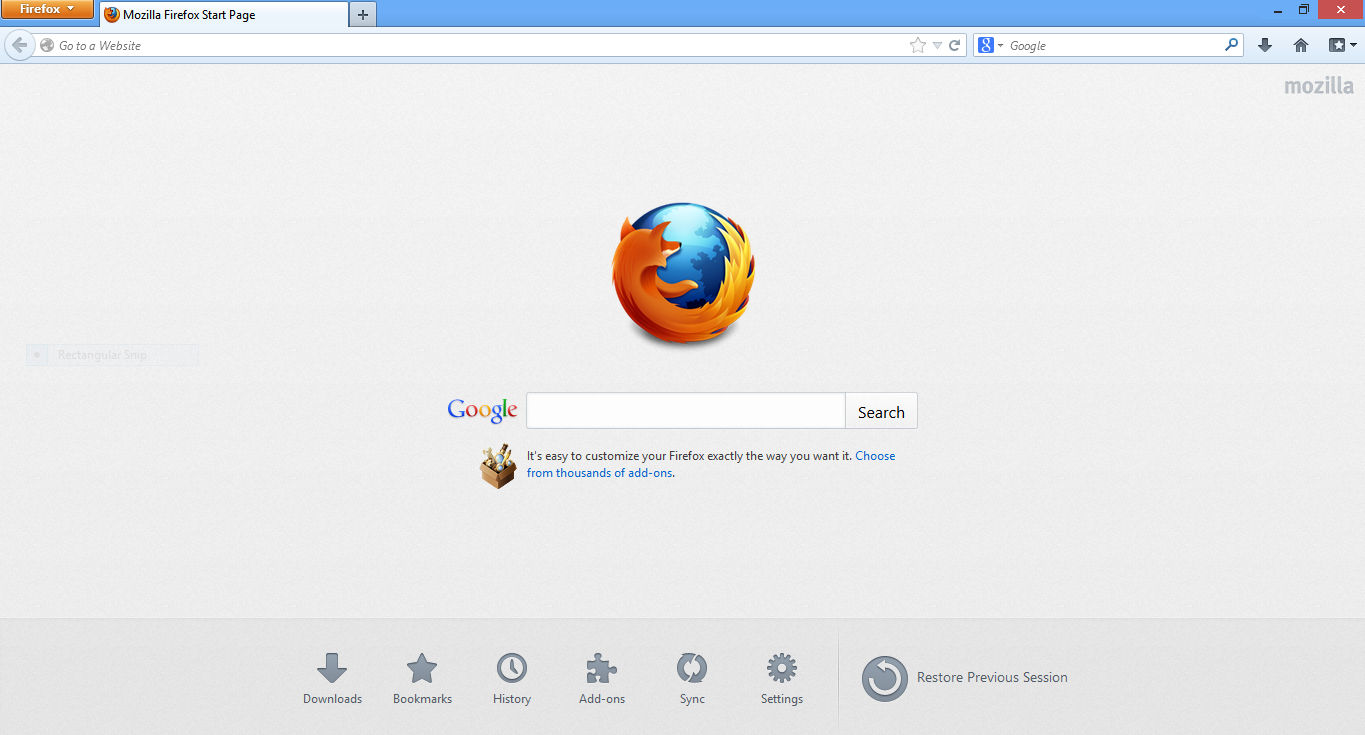Click the Search button beside the Google box
The height and width of the screenshot is (735, 1365).
(880, 411)
